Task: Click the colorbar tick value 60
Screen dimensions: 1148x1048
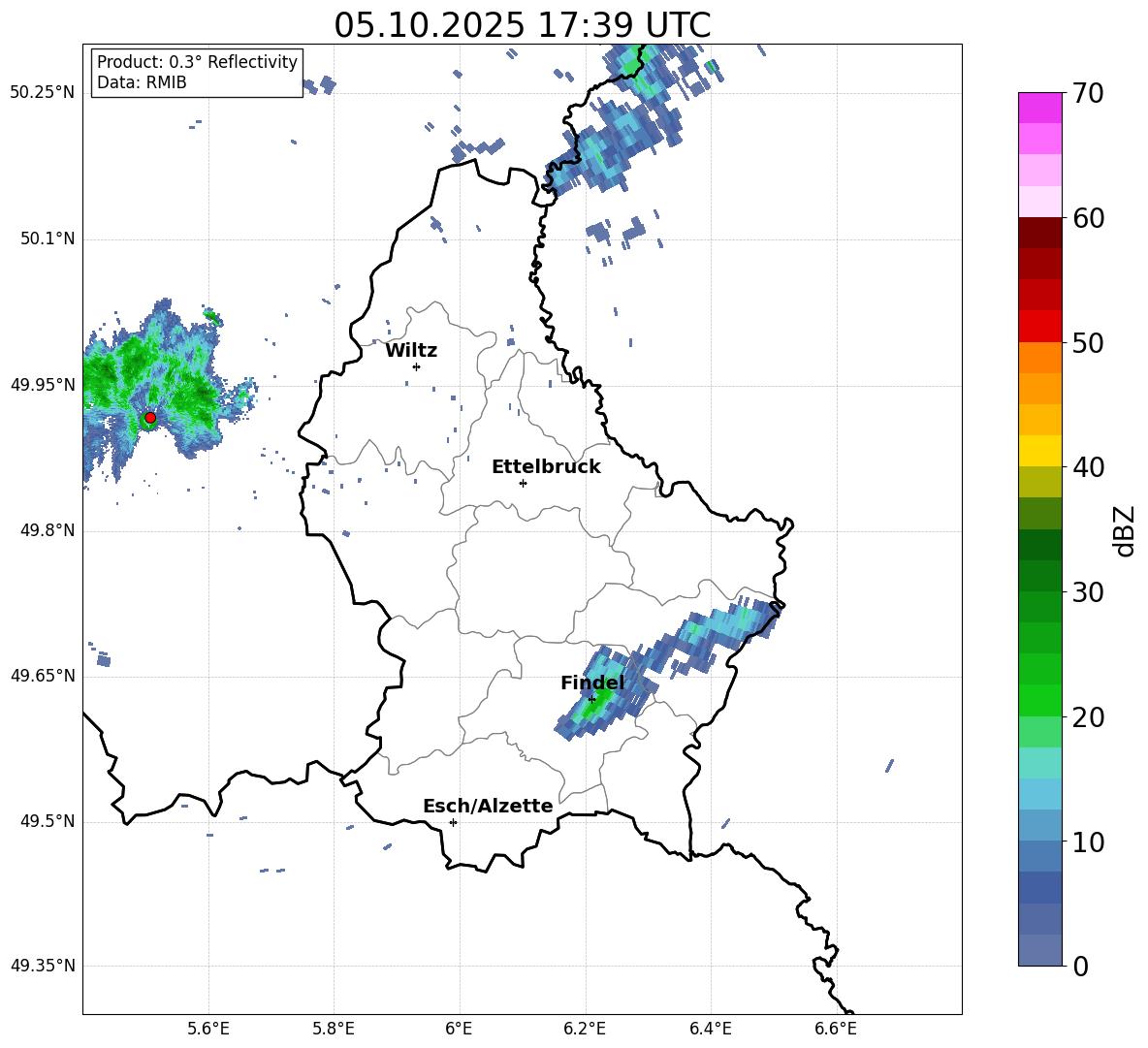Action: tap(1088, 218)
